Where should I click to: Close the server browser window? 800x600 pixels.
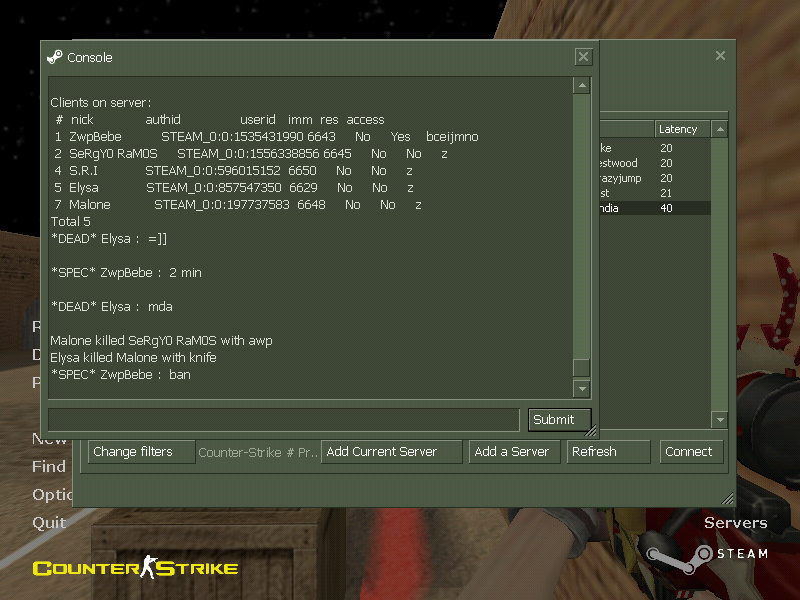click(720, 56)
